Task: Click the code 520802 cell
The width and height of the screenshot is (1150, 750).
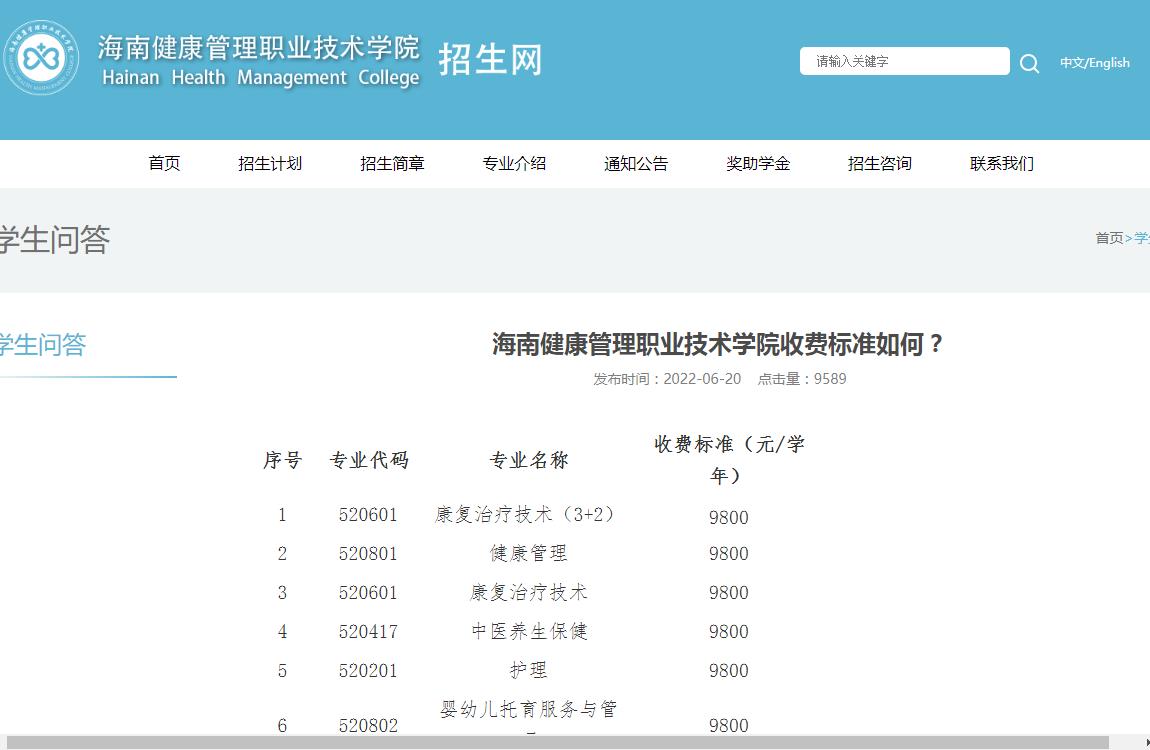Action: coord(368,725)
